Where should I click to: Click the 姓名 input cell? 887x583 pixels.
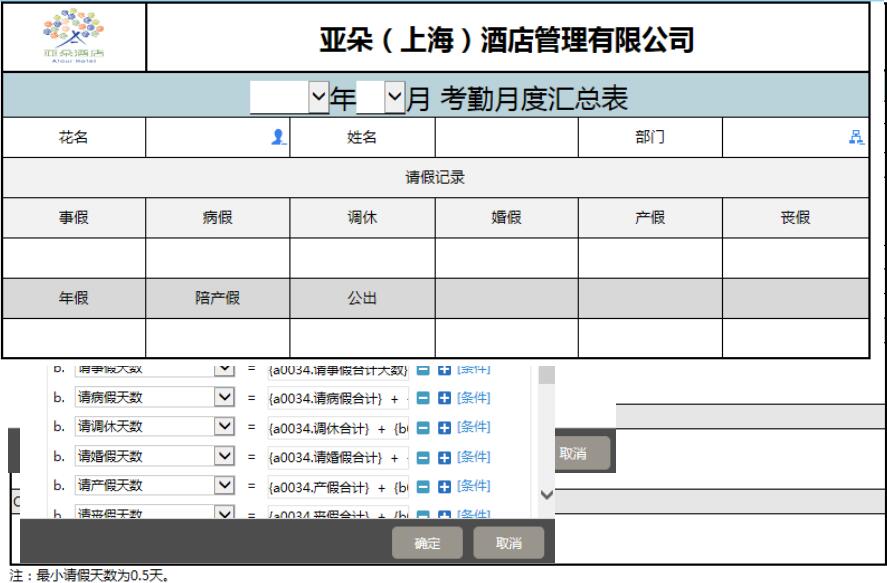[506, 137]
